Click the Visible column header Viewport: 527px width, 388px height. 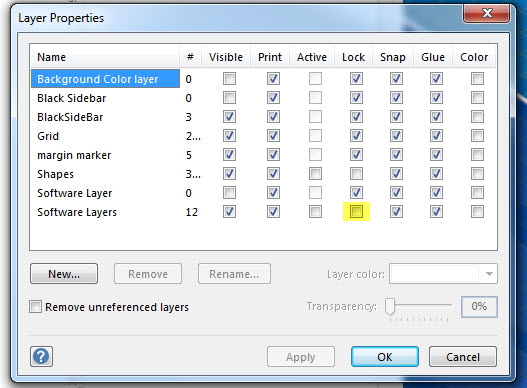226,57
